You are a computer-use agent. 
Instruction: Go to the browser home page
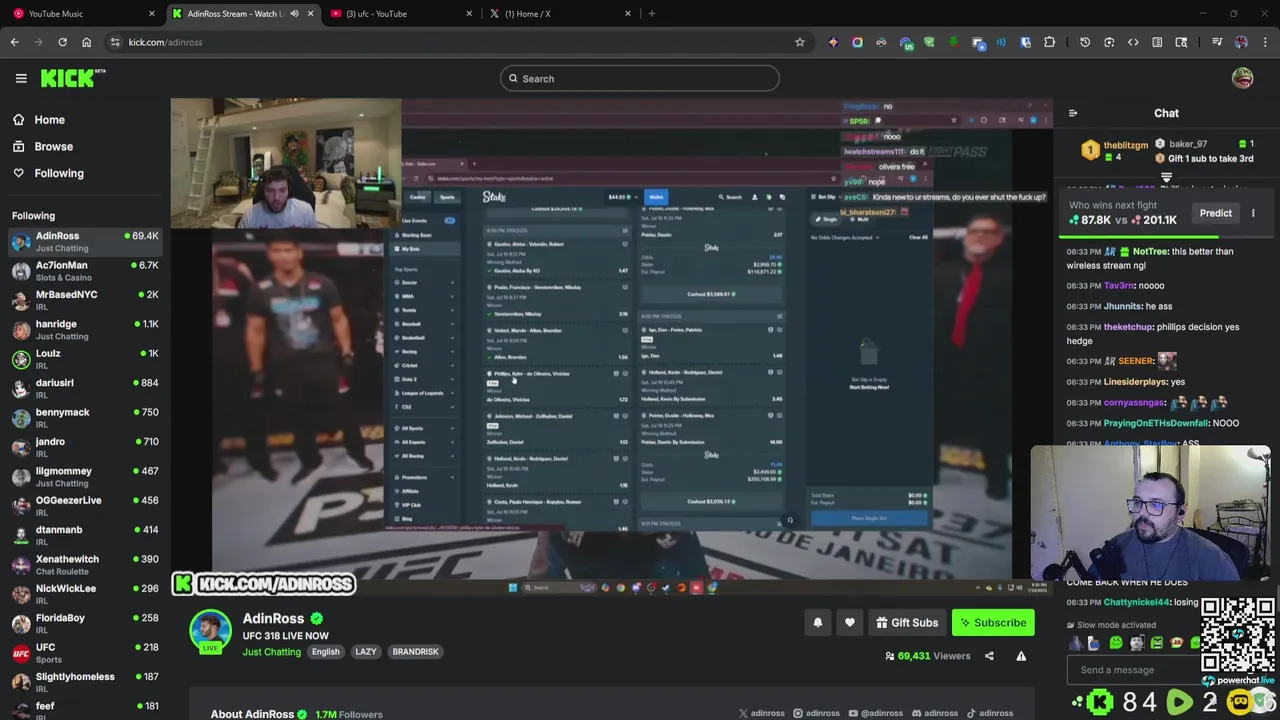click(x=86, y=42)
